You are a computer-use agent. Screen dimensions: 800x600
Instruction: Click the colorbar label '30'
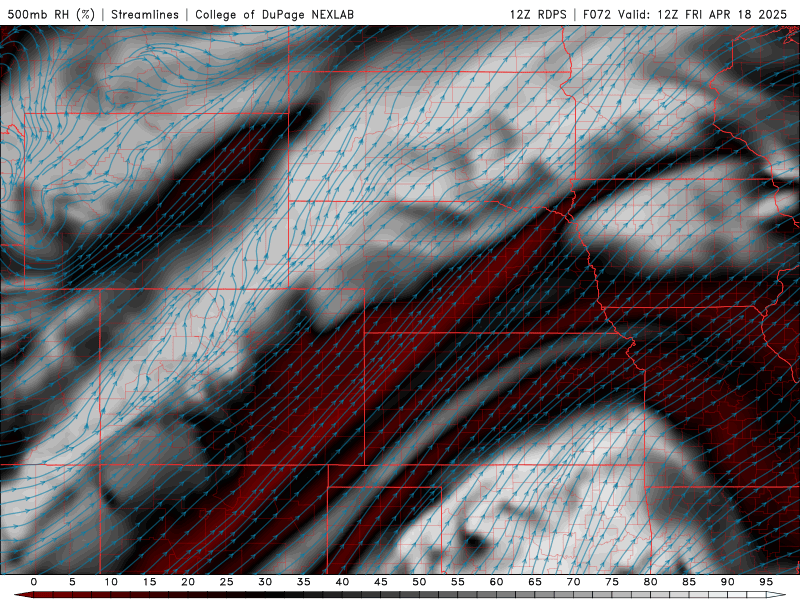[x=265, y=582]
